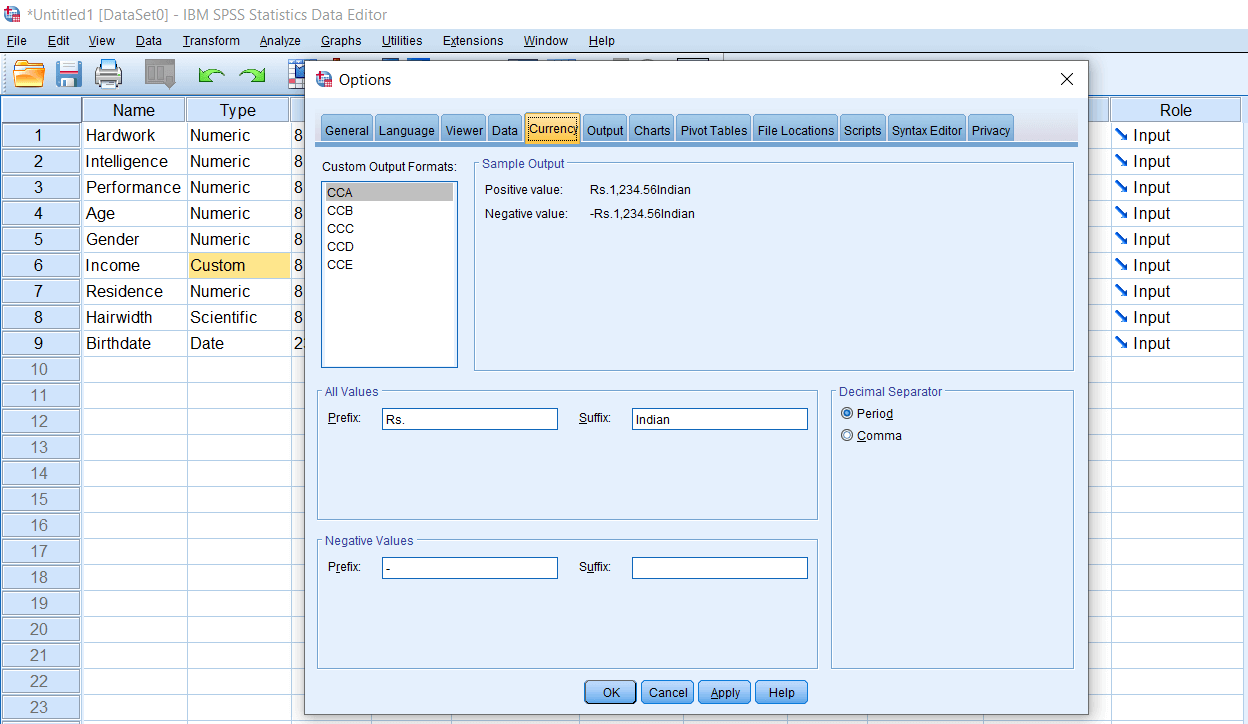Click the OK button
This screenshot has width=1248, height=724.
(611, 692)
